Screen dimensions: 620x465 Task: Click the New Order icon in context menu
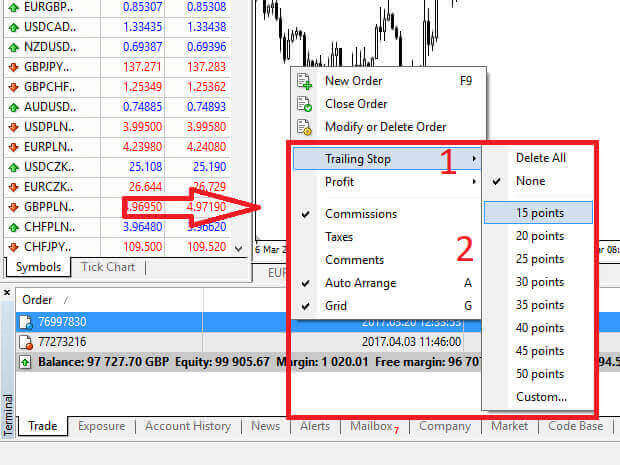point(305,81)
